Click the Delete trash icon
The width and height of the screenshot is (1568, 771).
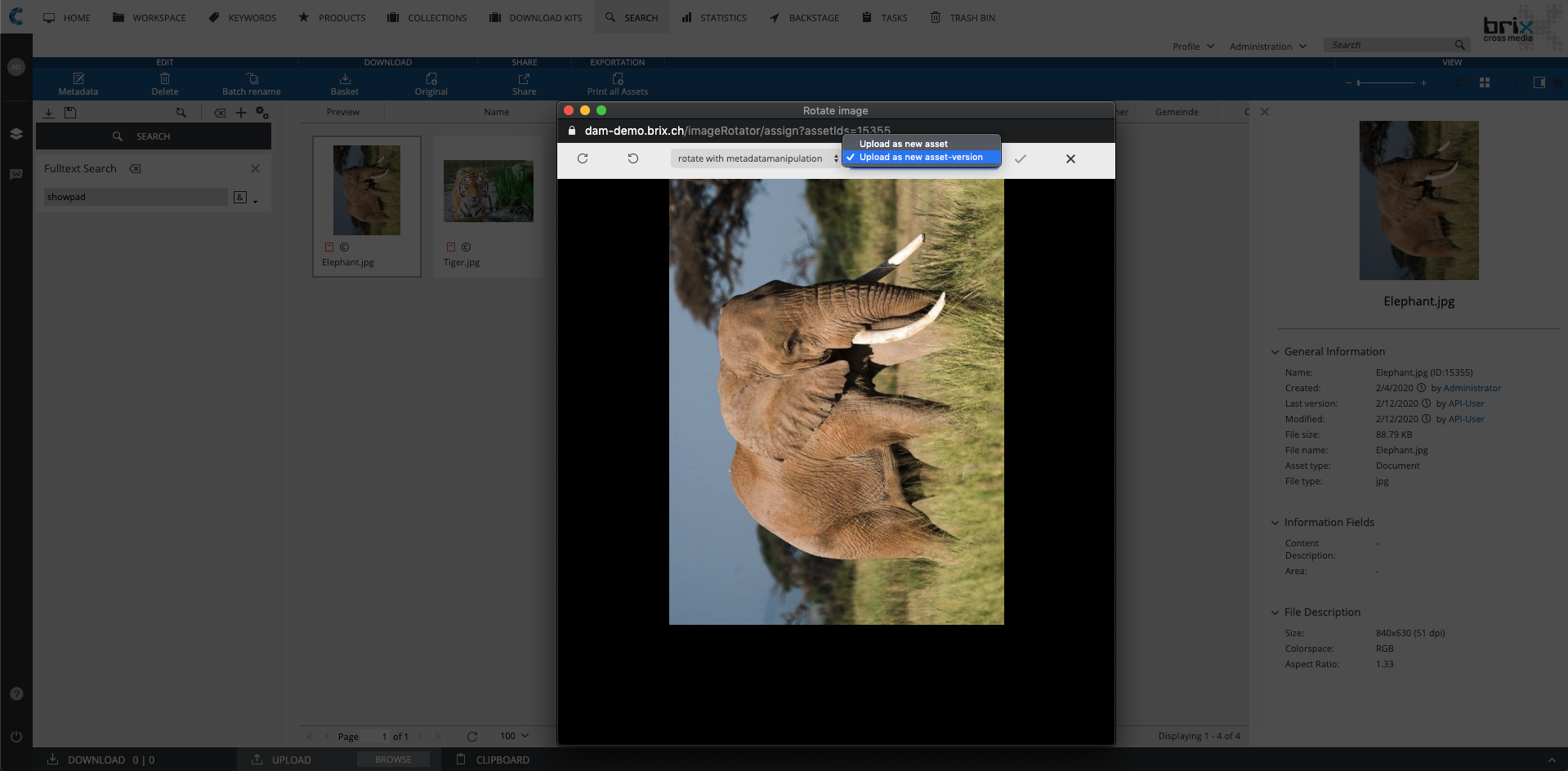pyautogui.click(x=164, y=79)
